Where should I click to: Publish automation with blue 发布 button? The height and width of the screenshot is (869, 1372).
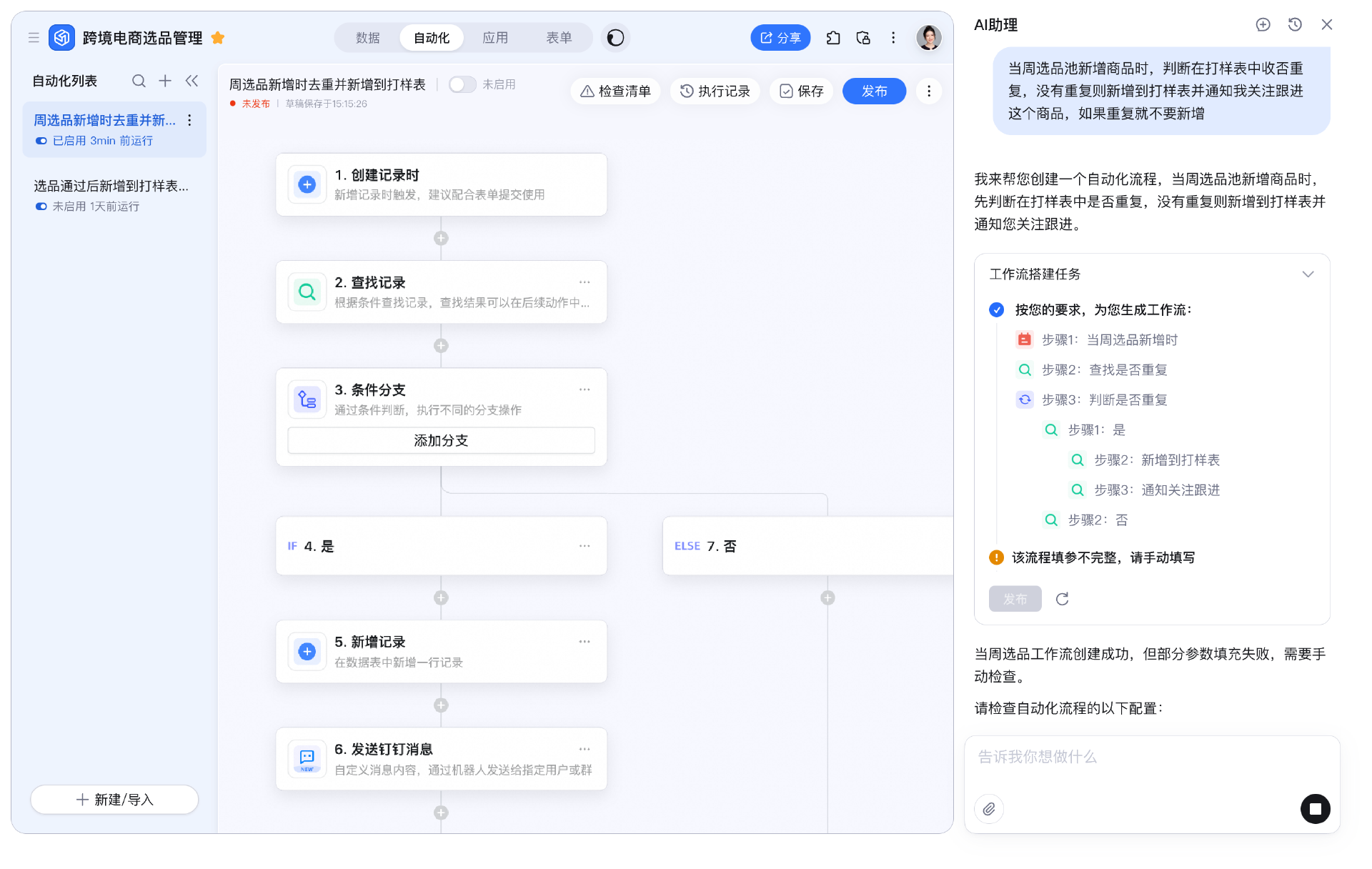tap(874, 91)
